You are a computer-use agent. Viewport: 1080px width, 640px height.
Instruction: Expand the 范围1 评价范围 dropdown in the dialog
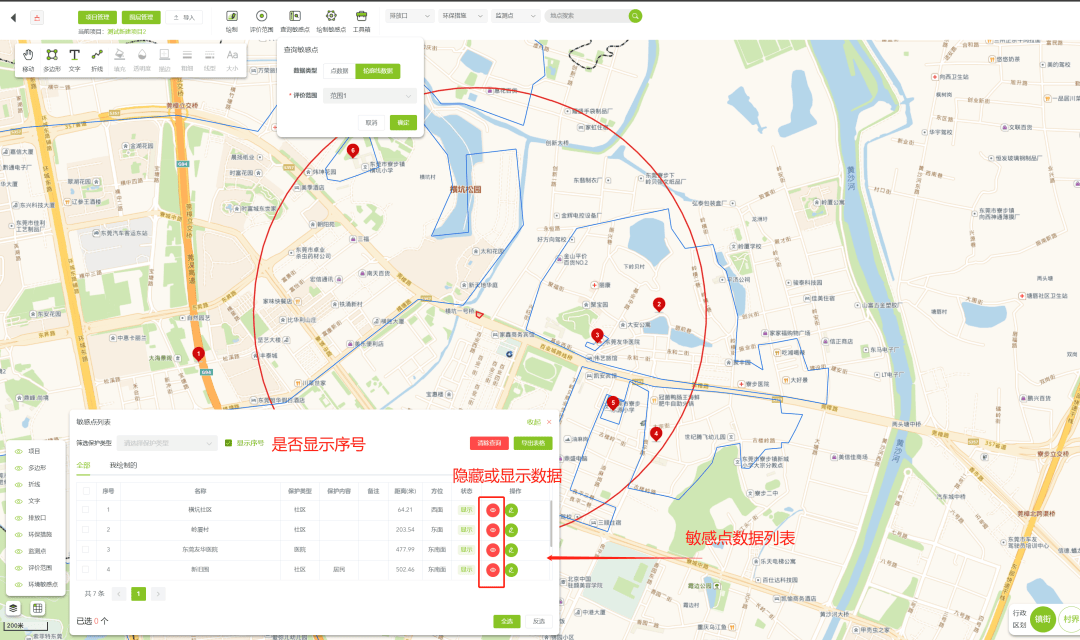tap(370, 95)
